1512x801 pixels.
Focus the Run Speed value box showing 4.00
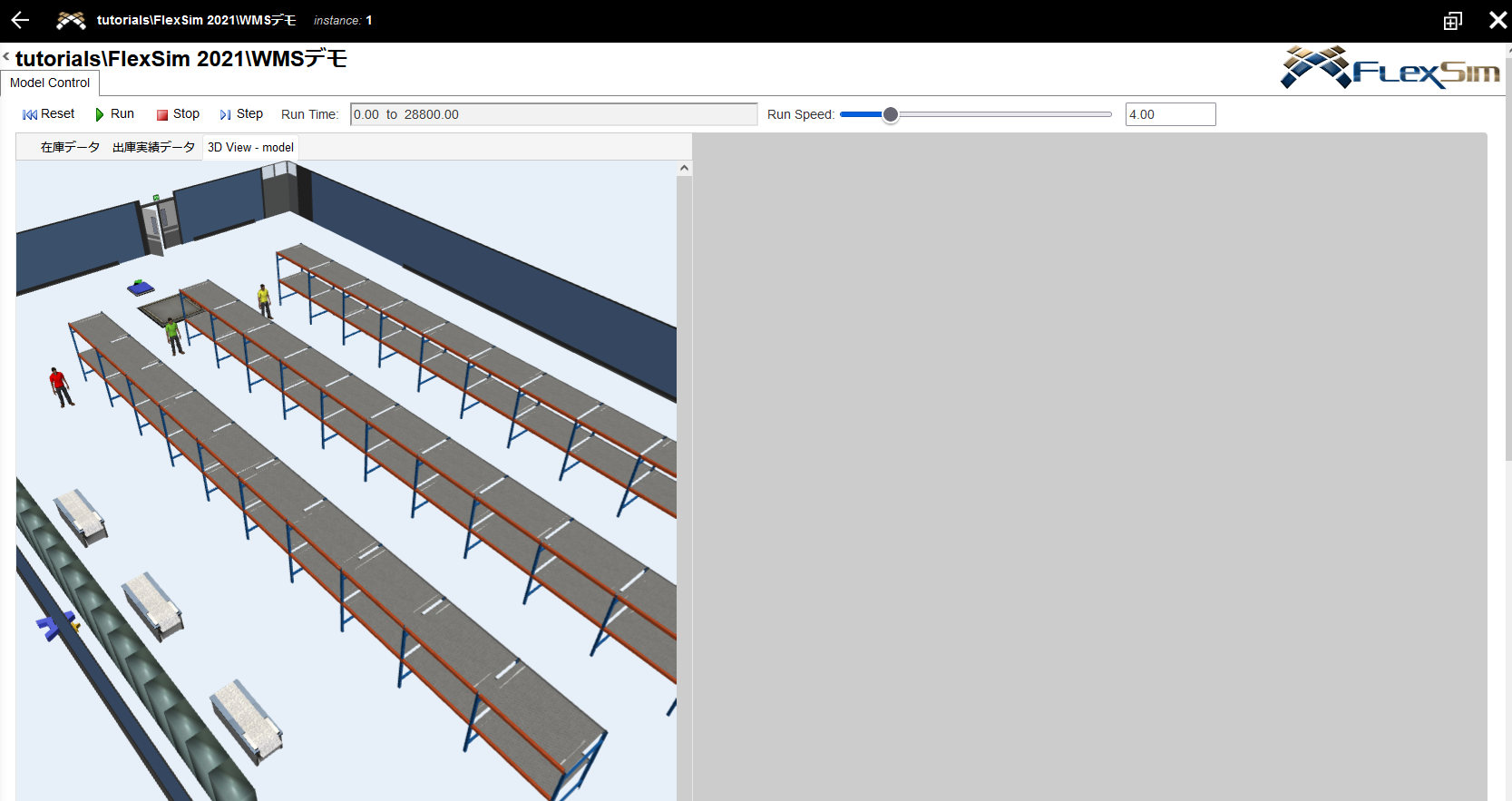click(1169, 114)
